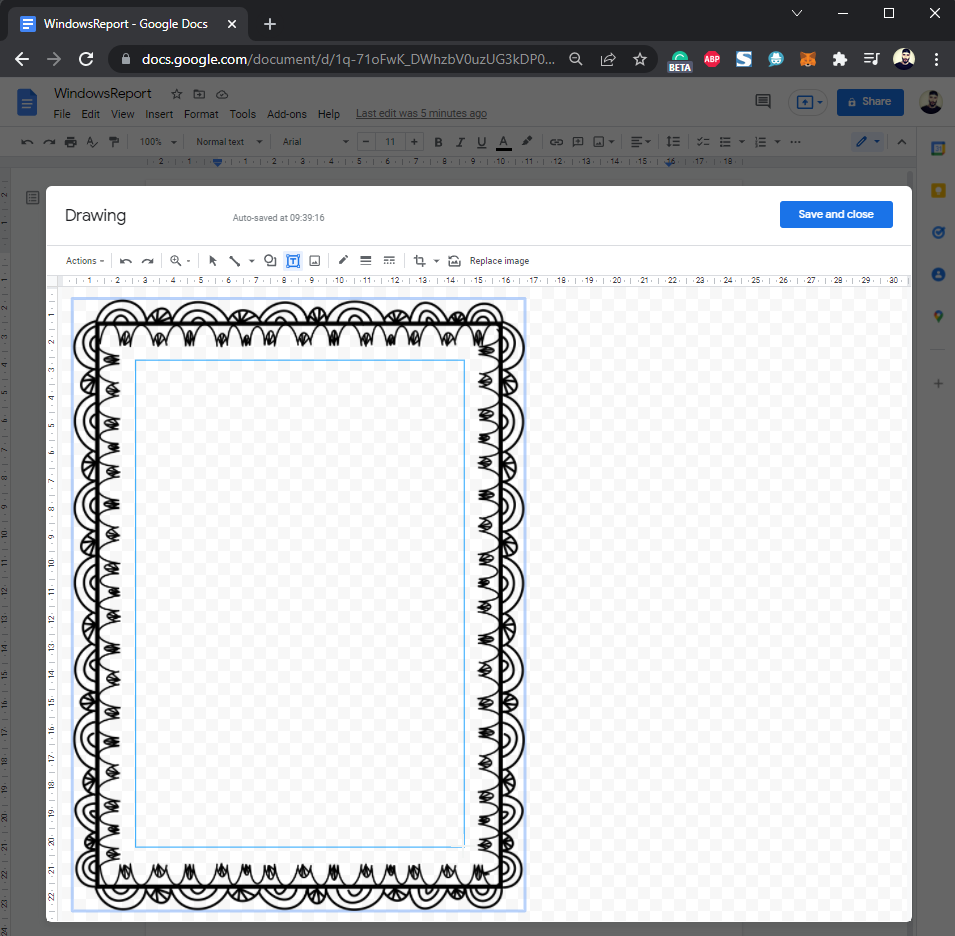Image resolution: width=955 pixels, height=936 pixels.
Task: Click the reset image icon
Action: pyautogui.click(x=454, y=261)
